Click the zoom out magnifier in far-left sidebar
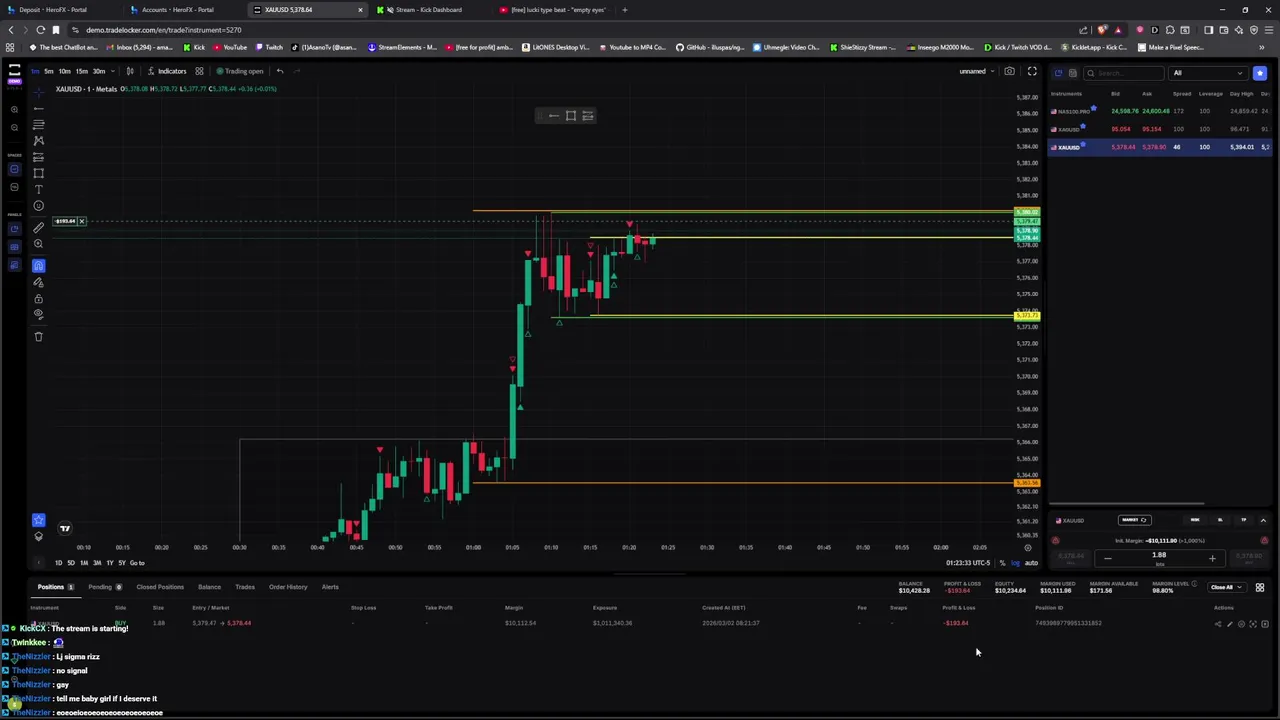1280x720 pixels. 14,128
